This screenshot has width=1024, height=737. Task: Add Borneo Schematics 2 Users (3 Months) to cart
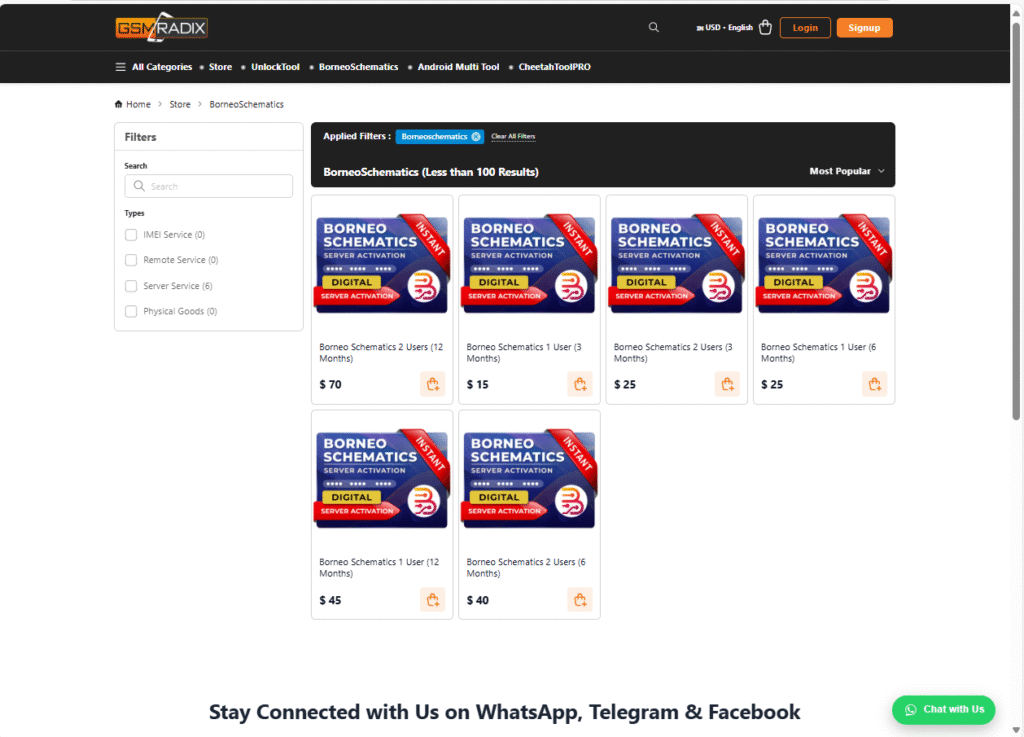pyautogui.click(x=727, y=384)
